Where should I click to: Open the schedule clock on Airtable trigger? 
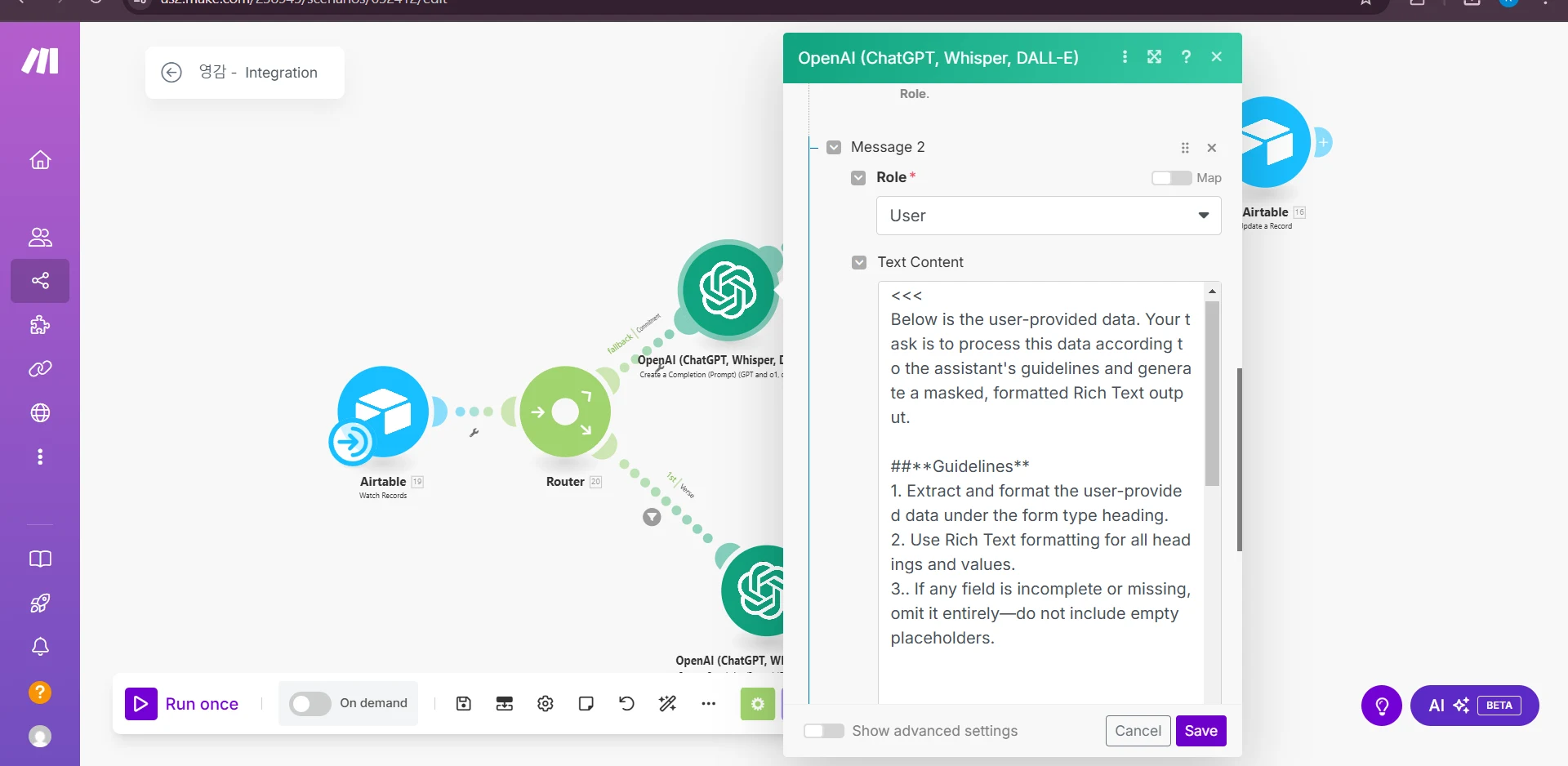point(352,442)
